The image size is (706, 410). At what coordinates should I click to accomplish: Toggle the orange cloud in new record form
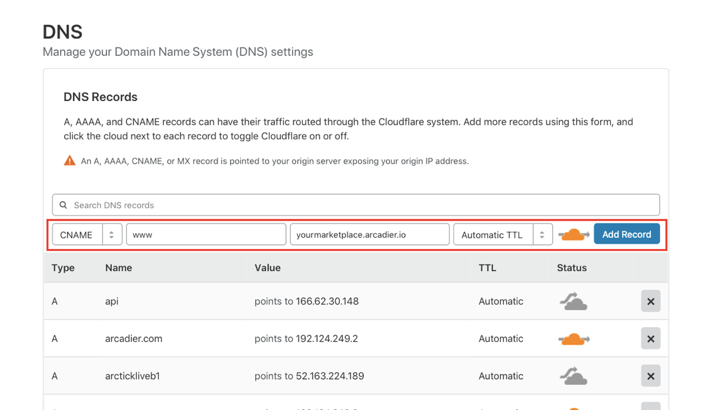click(574, 234)
